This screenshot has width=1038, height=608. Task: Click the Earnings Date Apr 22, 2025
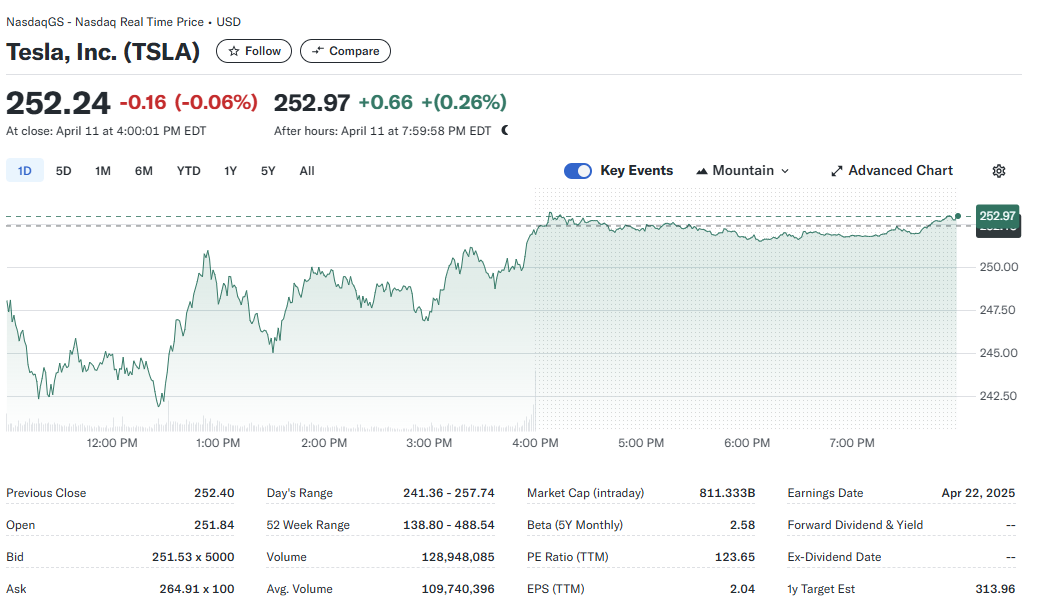(x=978, y=493)
